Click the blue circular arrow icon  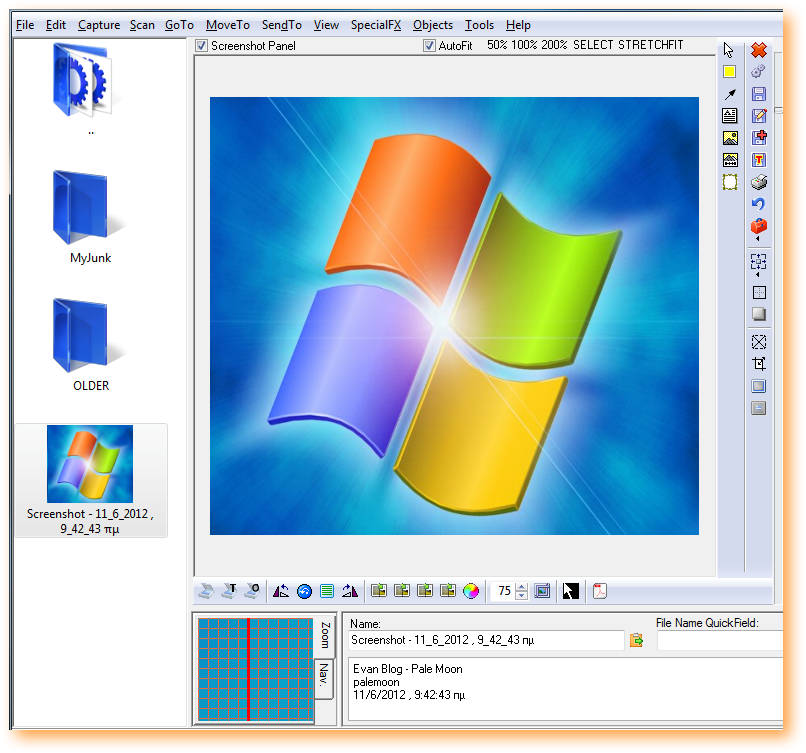pyautogui.click(x=304, y=592)
